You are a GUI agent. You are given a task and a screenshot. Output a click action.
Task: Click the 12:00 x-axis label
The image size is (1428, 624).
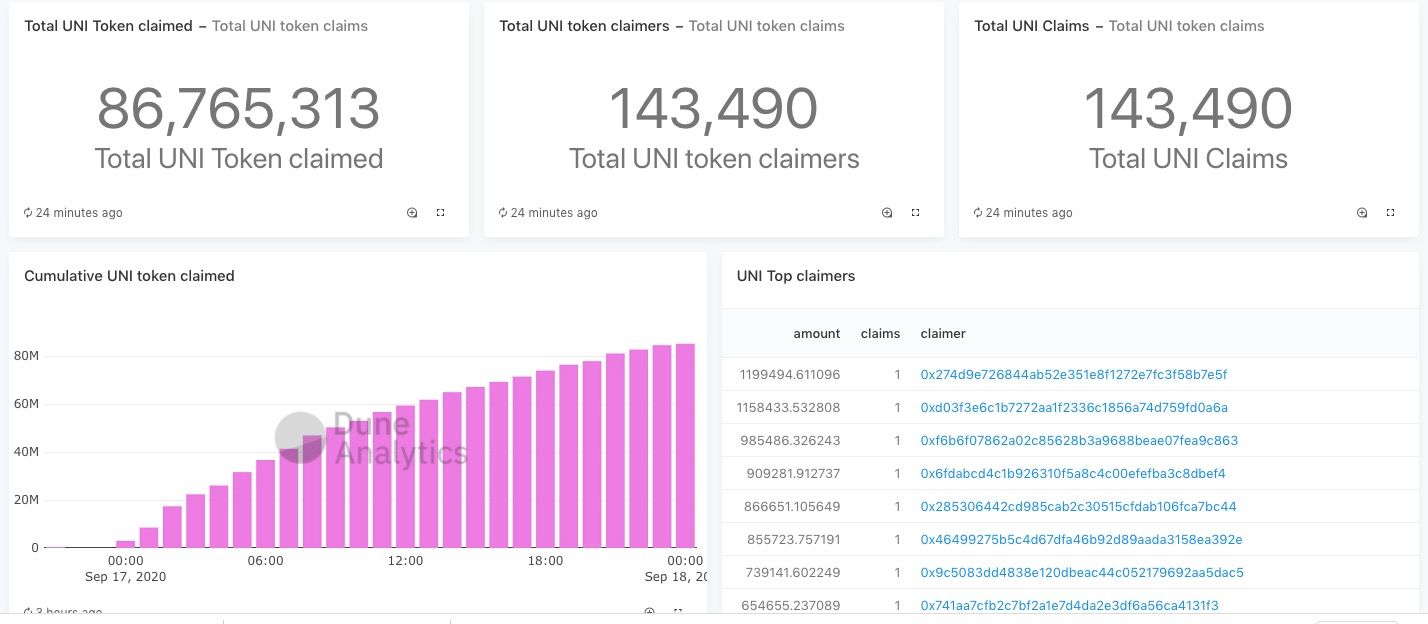[x=405, y=561]
